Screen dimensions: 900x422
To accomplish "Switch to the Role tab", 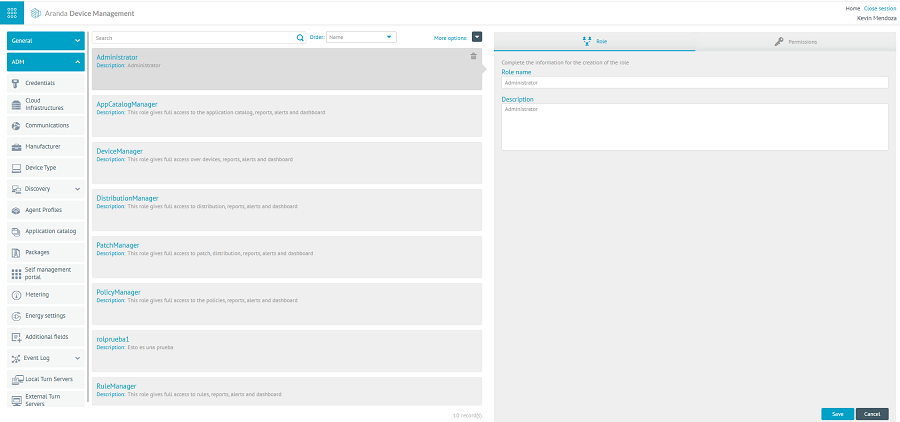I will pos(595,41).
